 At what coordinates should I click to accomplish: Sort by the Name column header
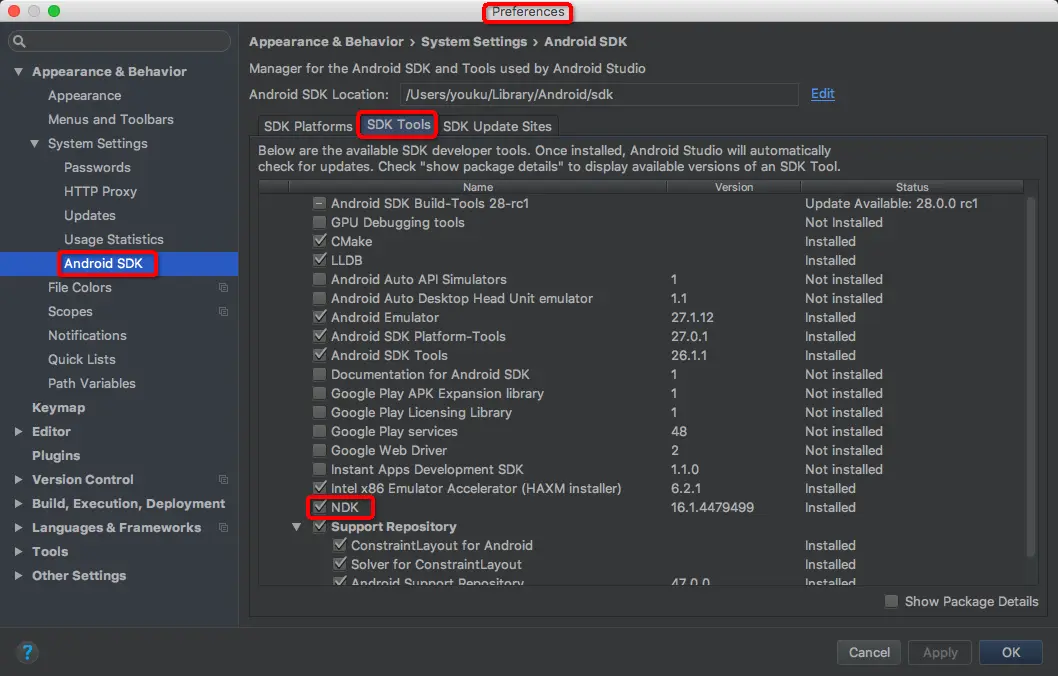(x=478, y=187)
